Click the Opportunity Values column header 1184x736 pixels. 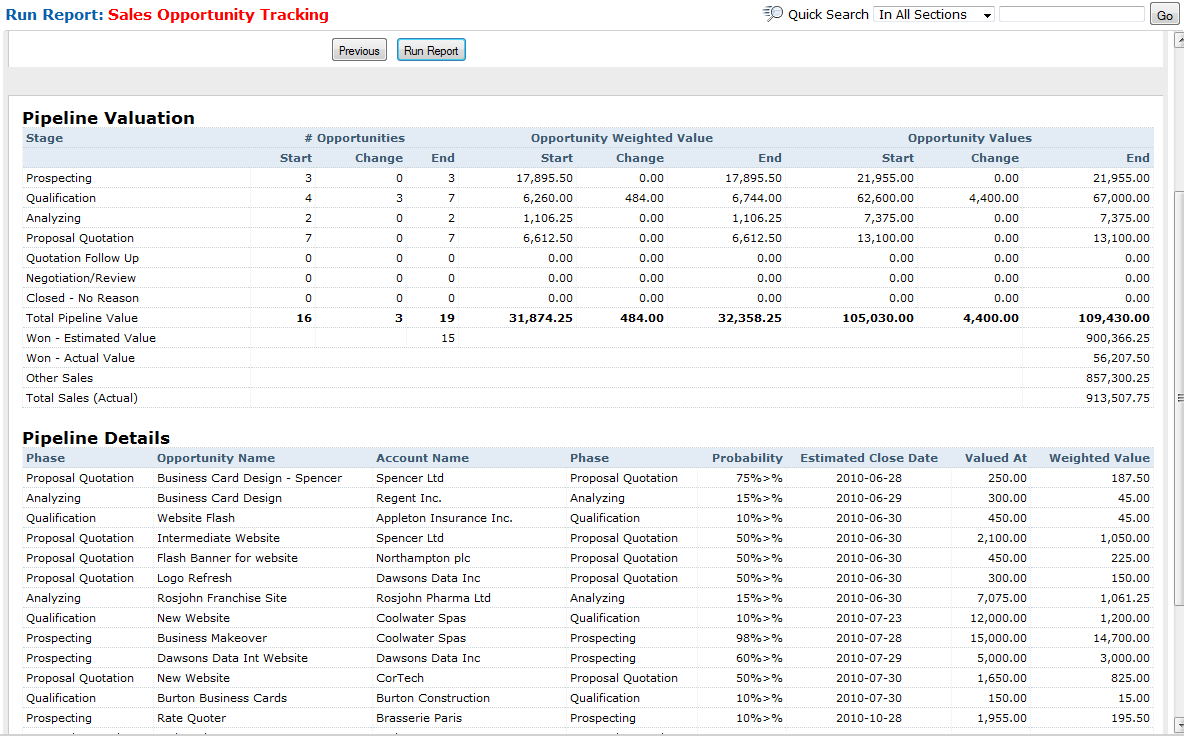coord(970,138)
